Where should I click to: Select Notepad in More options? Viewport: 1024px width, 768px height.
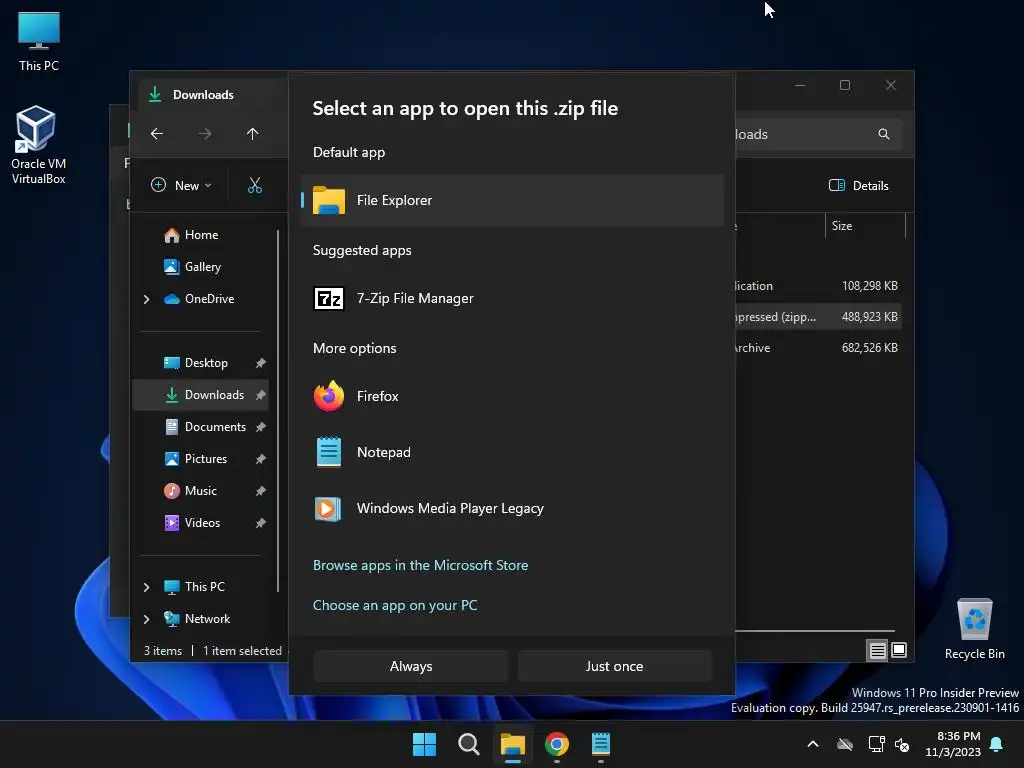point(512,452)
